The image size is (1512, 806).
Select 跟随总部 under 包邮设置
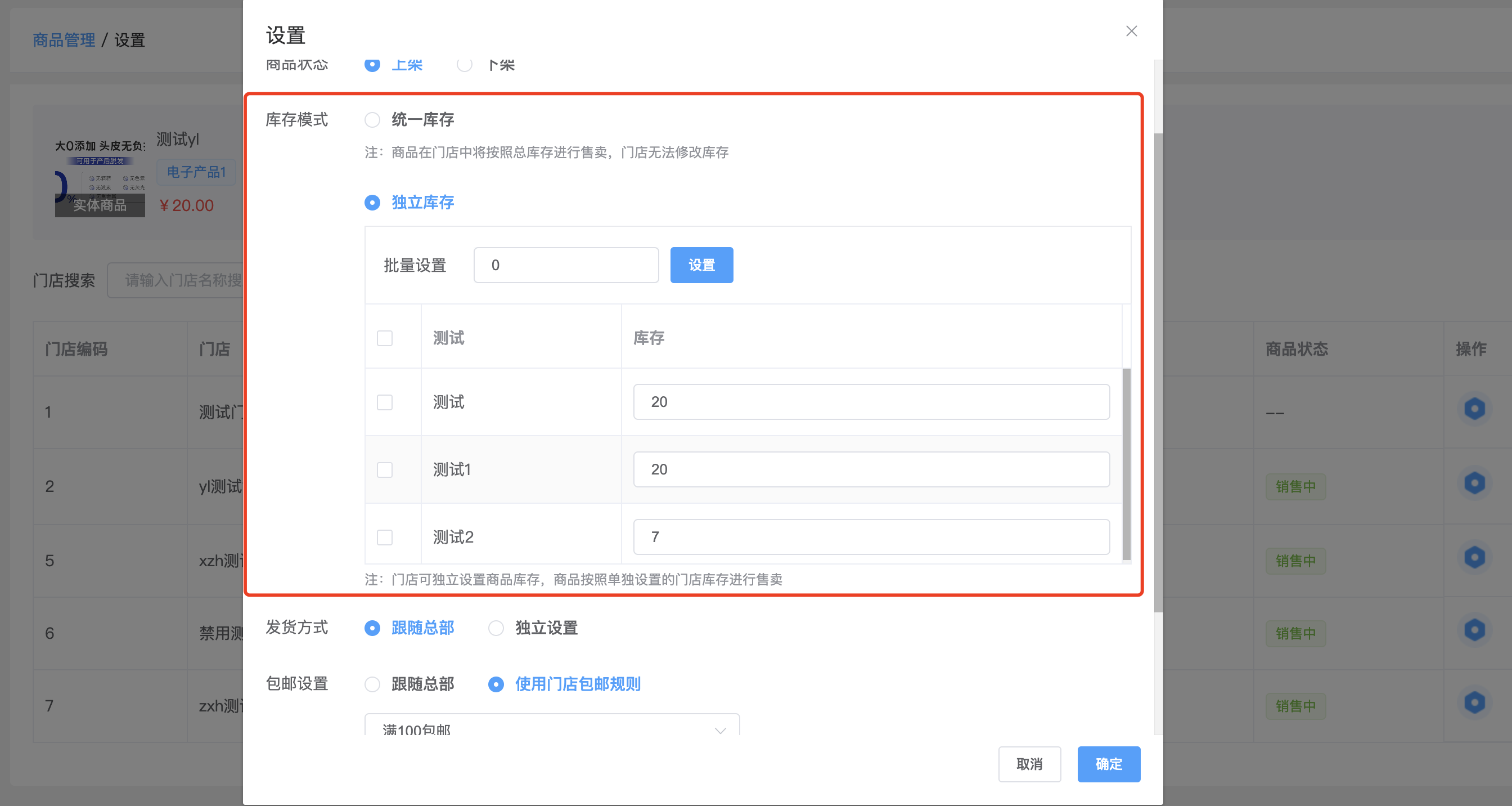tap(372, 684)
